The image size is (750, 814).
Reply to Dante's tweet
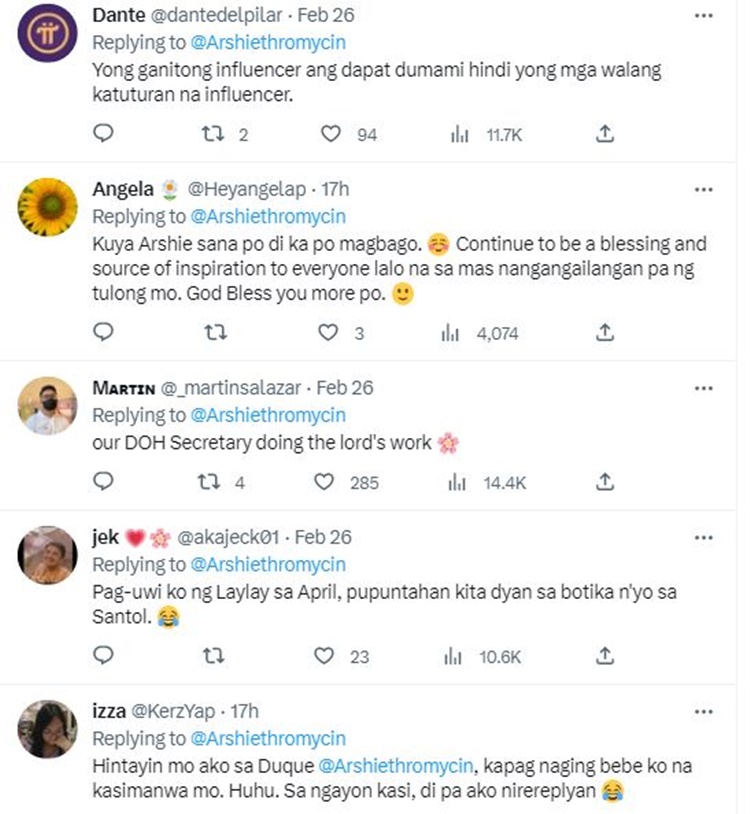coord(103,133)
